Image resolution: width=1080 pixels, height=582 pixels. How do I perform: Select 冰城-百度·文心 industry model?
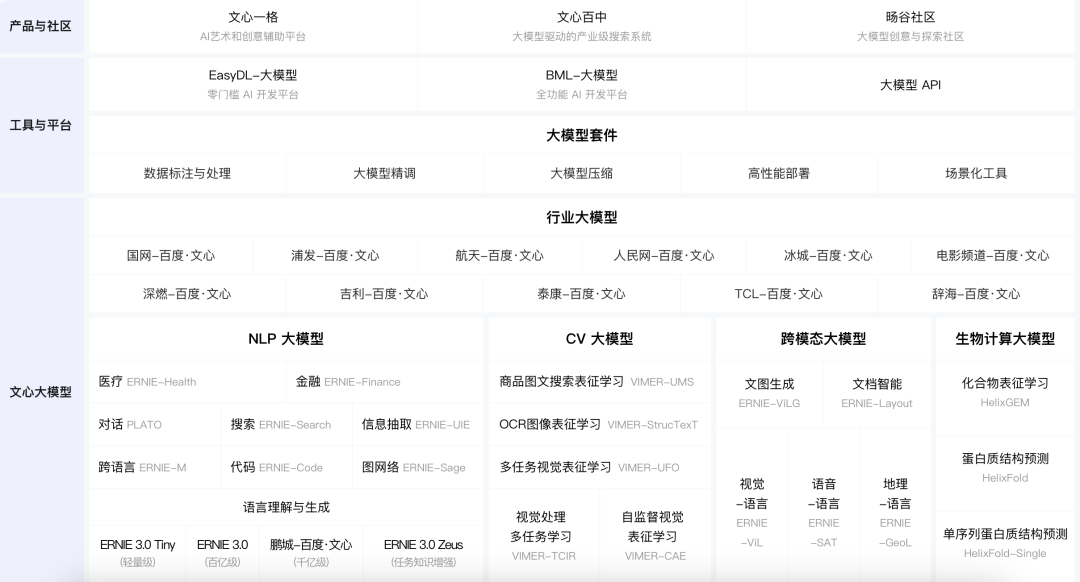tap(828, 256)
